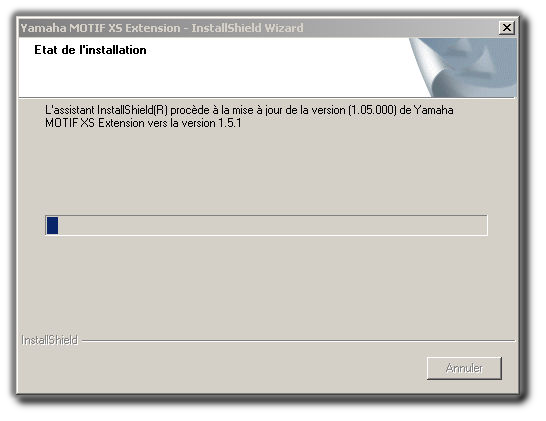Click the triangle shape in the header artwork
Image resolution: width=546 pixels, height=421 pixels.
tap(485, 59)
